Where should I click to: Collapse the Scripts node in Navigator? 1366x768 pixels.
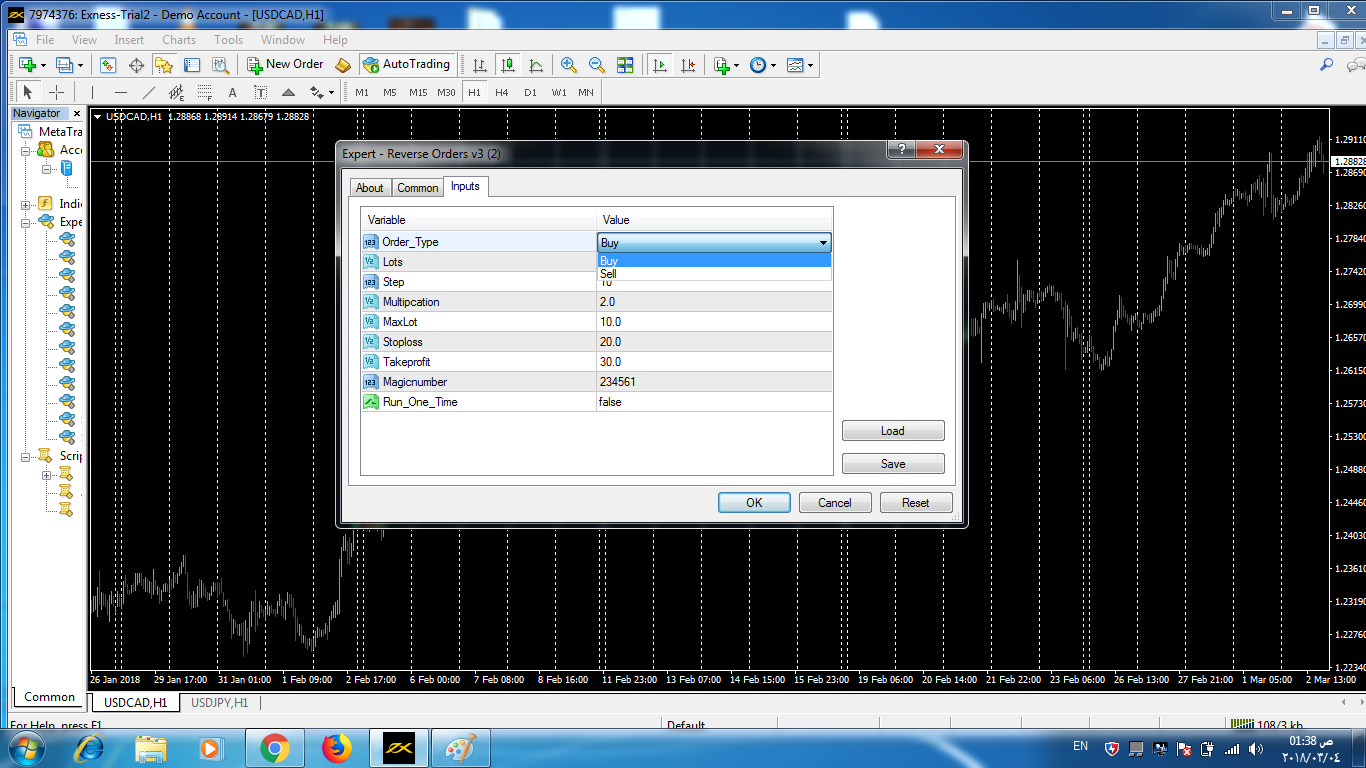tap(26, 456)
